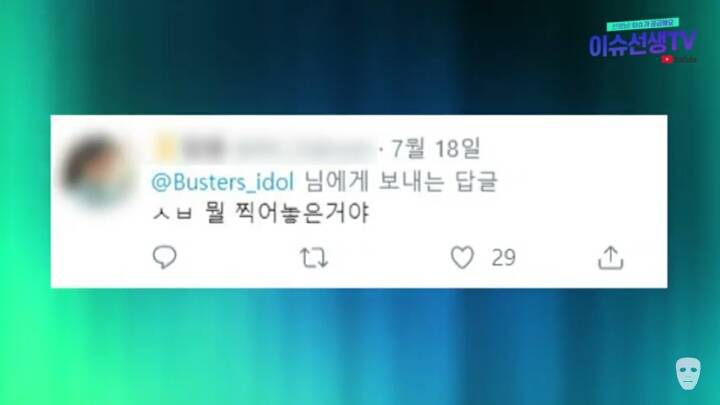Viewport: 720px width, 405px height.
Task: Click the faint text beside the YouTube icon
Action: [686, 60]
